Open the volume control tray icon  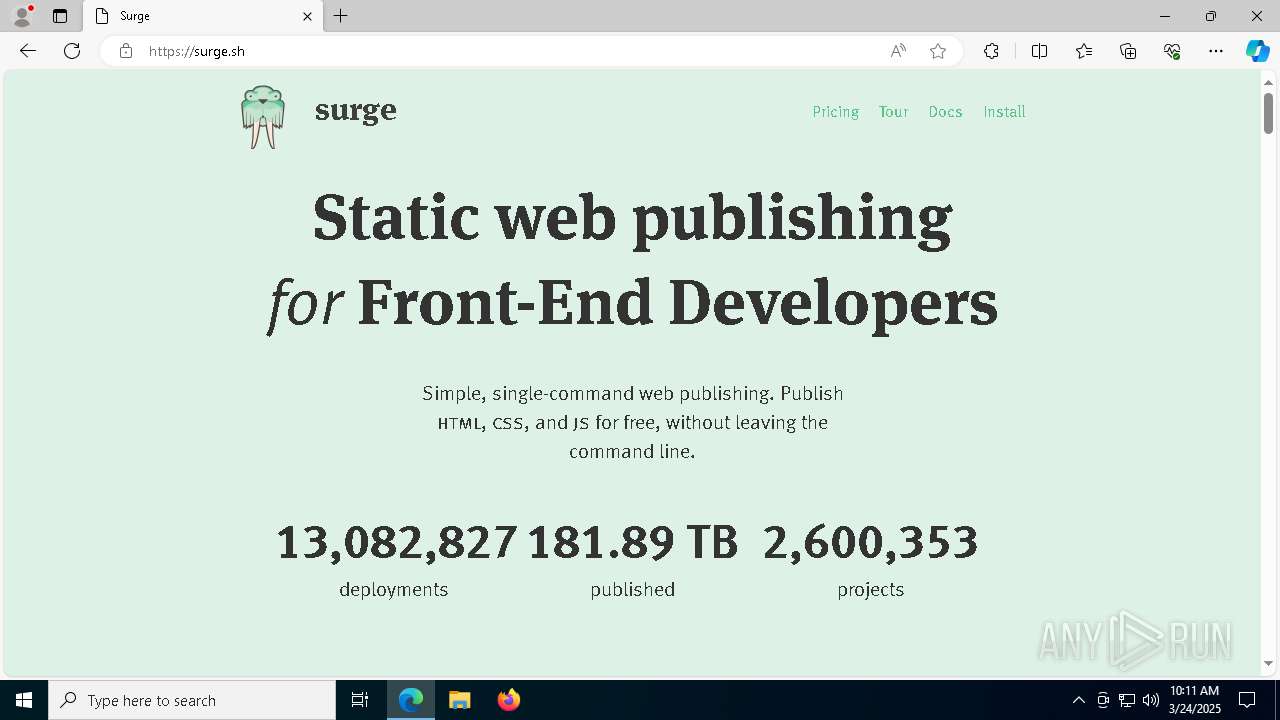(1150, 700)
